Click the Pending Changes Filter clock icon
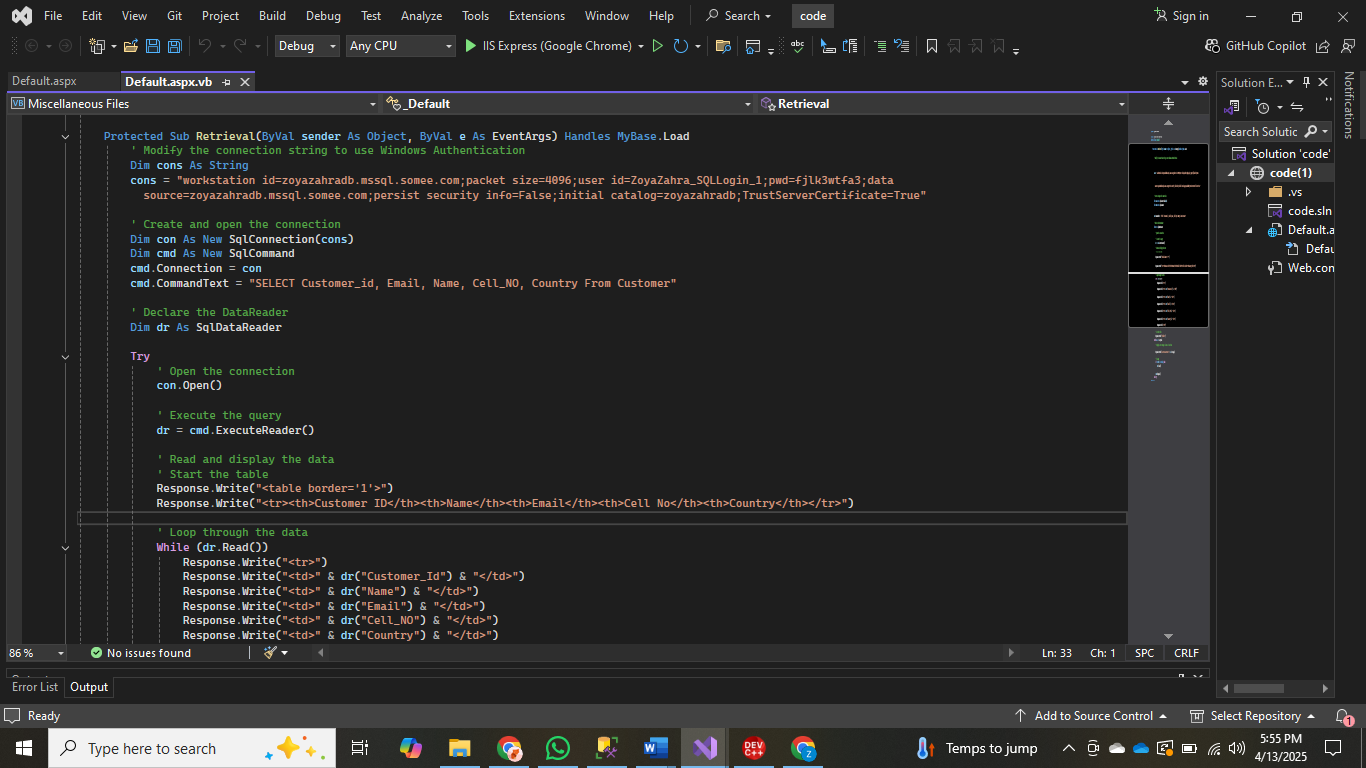The height and width of the screenshot is (768, 1366). tap(1263, 107)
